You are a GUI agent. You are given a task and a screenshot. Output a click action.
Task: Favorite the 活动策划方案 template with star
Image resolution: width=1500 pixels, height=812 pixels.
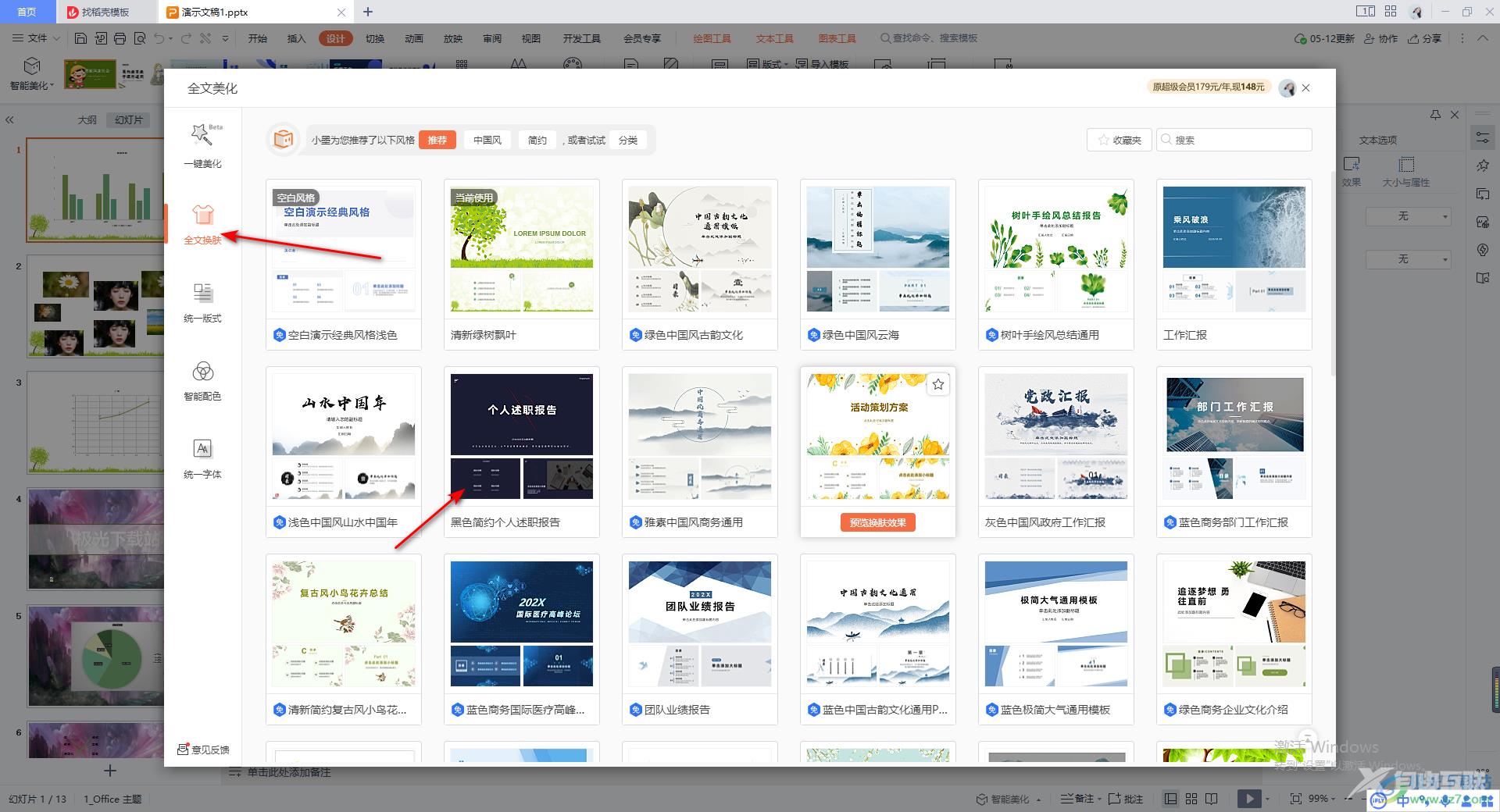pos(938,384)
